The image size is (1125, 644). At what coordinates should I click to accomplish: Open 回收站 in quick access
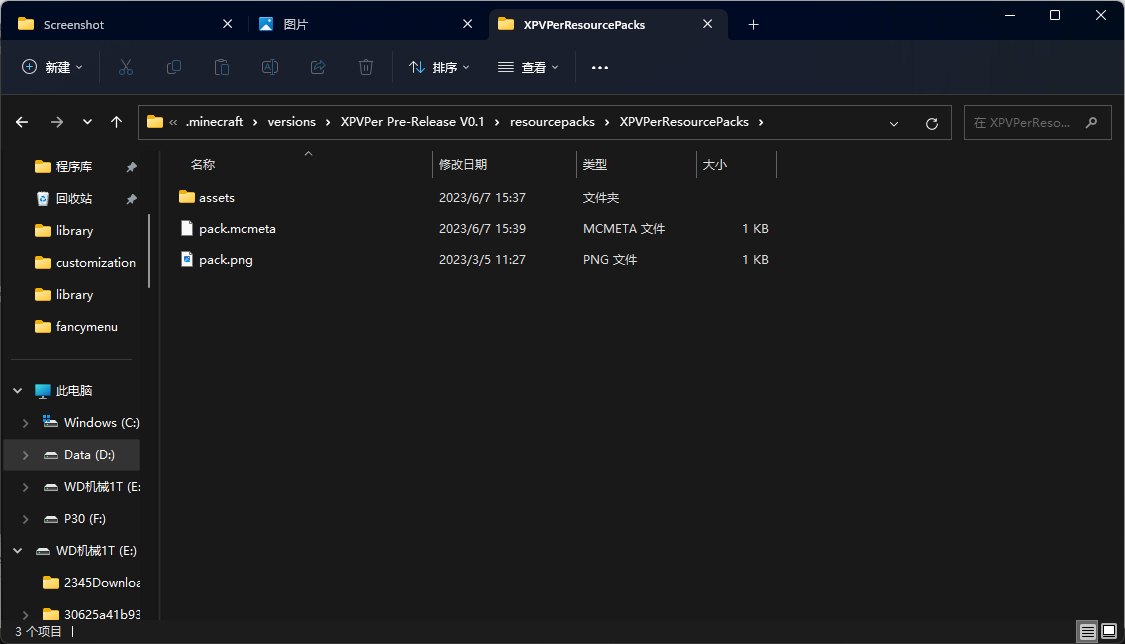[74, 199]
